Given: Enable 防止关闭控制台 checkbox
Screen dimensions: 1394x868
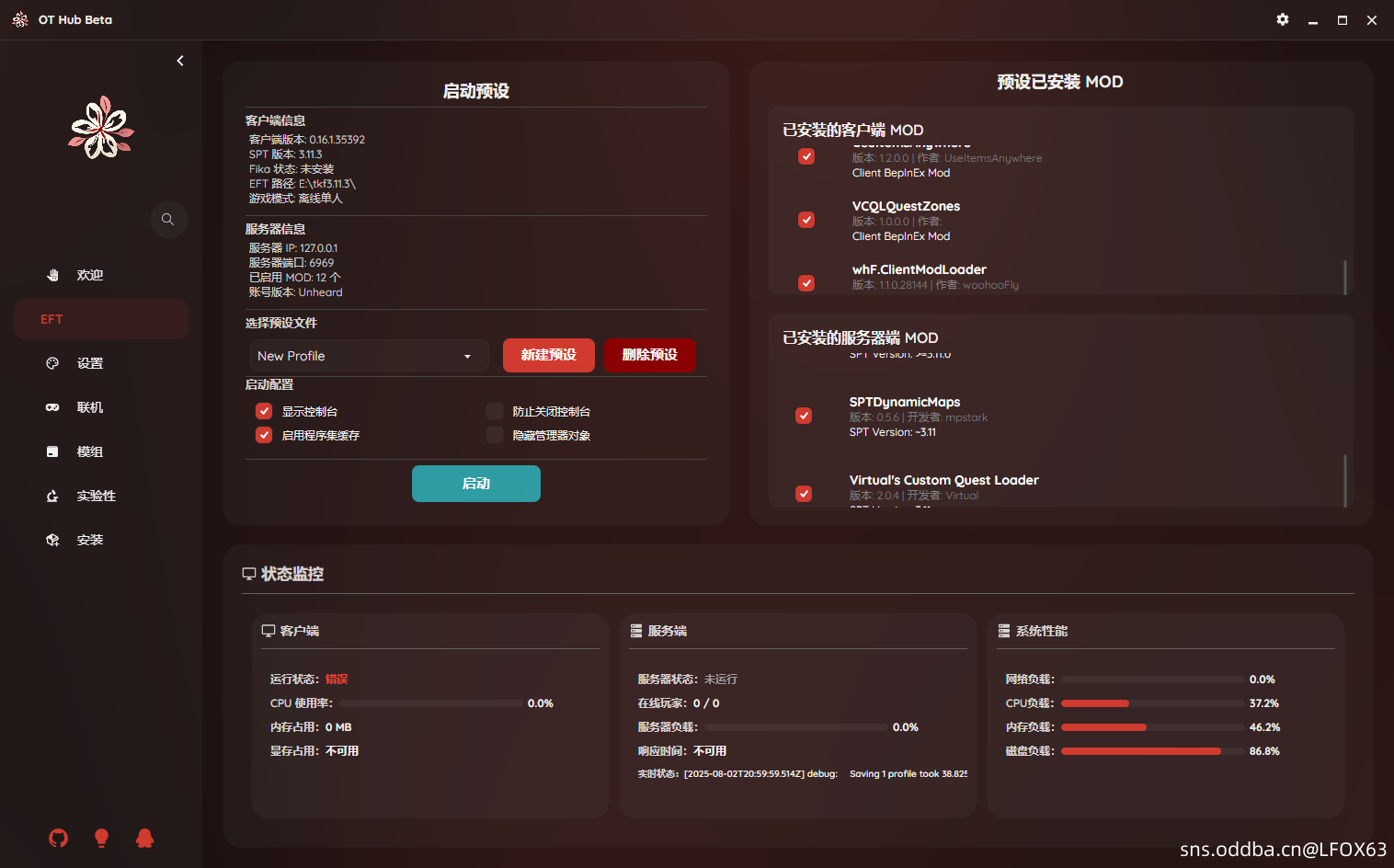Looking at the screenshot, I should [495, 411].
